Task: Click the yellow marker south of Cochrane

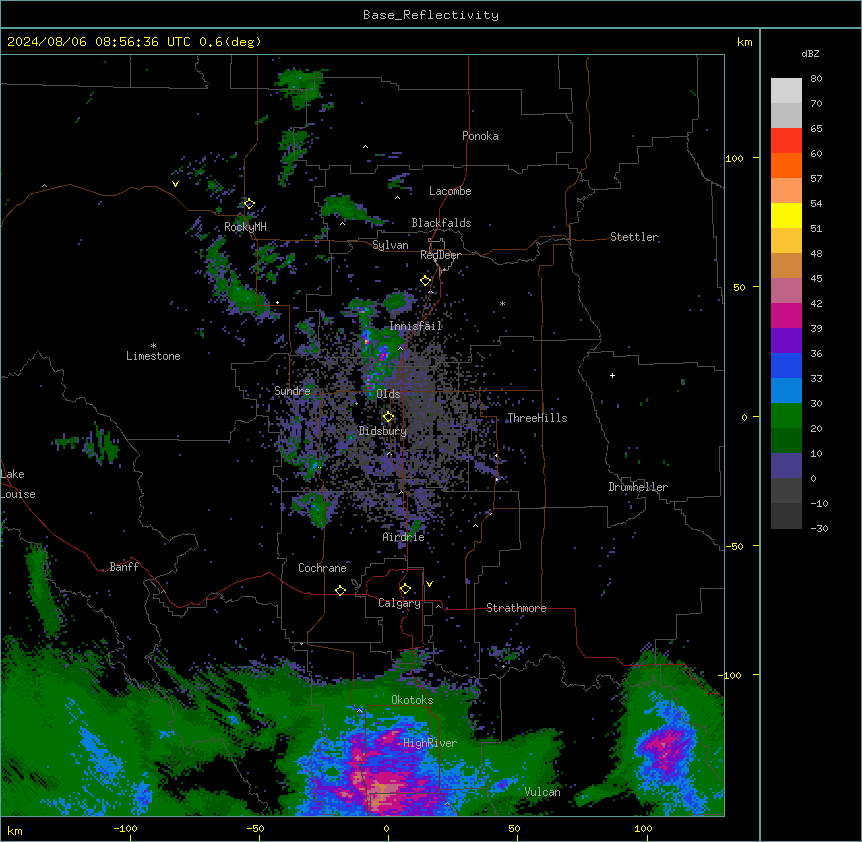Action: pos(340,590)
